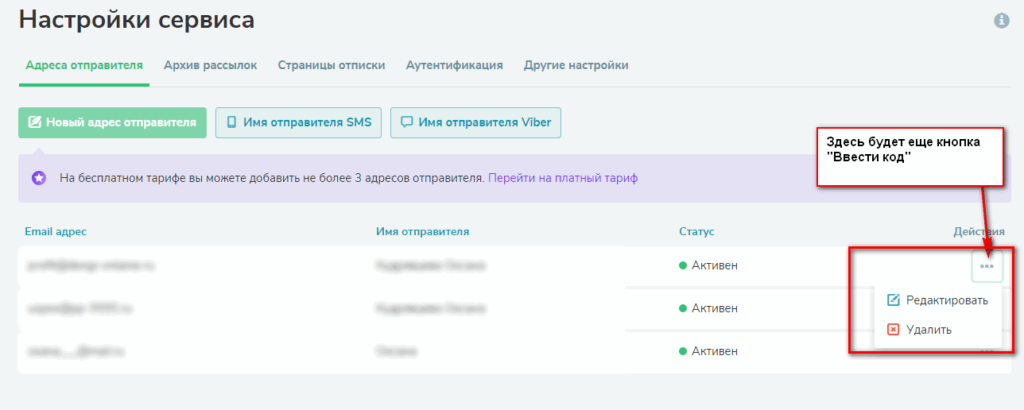Click the Новый адрес отправителя button

pyautogui.click(x=112, y=123)
